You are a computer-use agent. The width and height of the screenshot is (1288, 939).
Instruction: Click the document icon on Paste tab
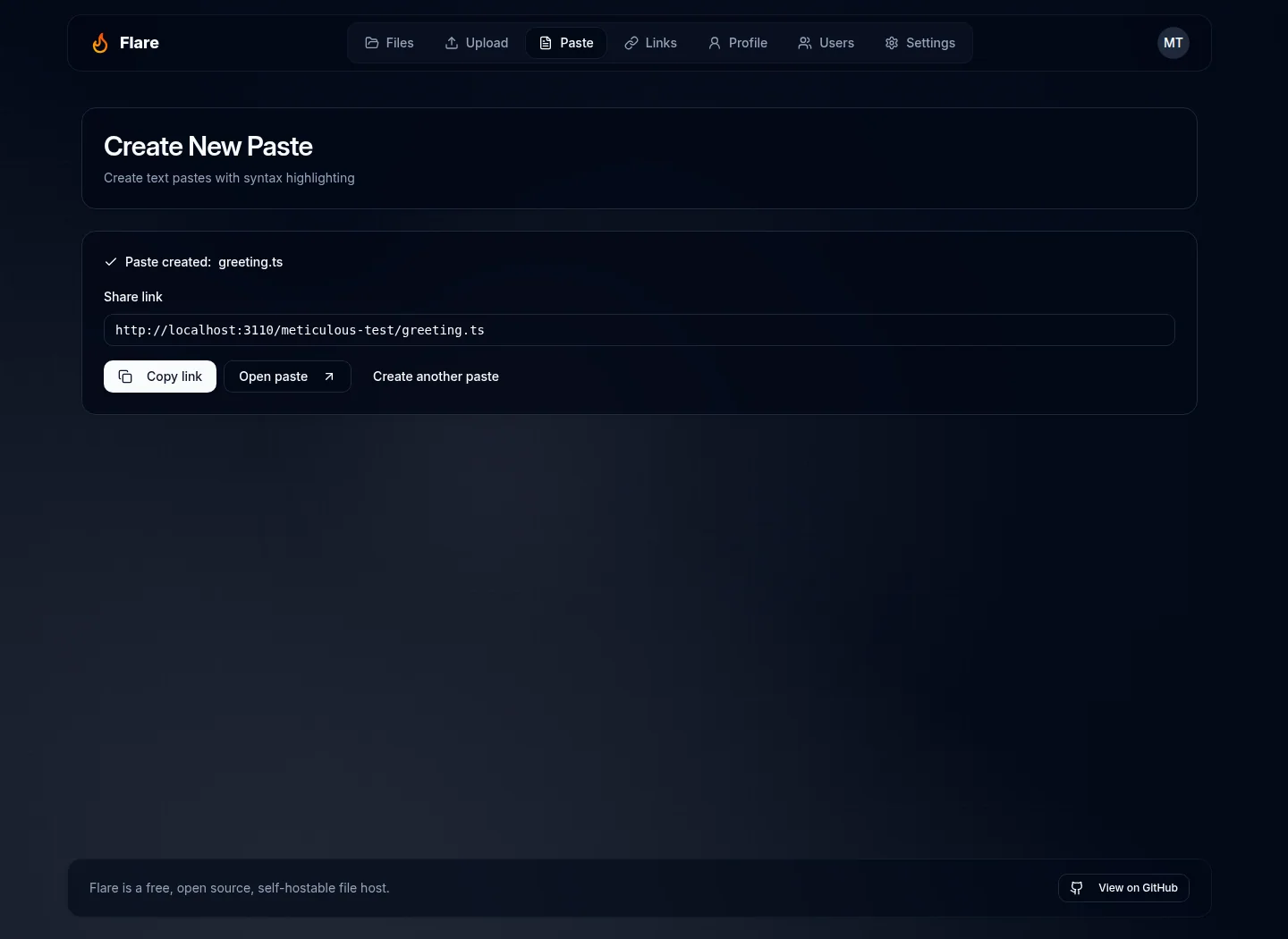pos(546,43)
